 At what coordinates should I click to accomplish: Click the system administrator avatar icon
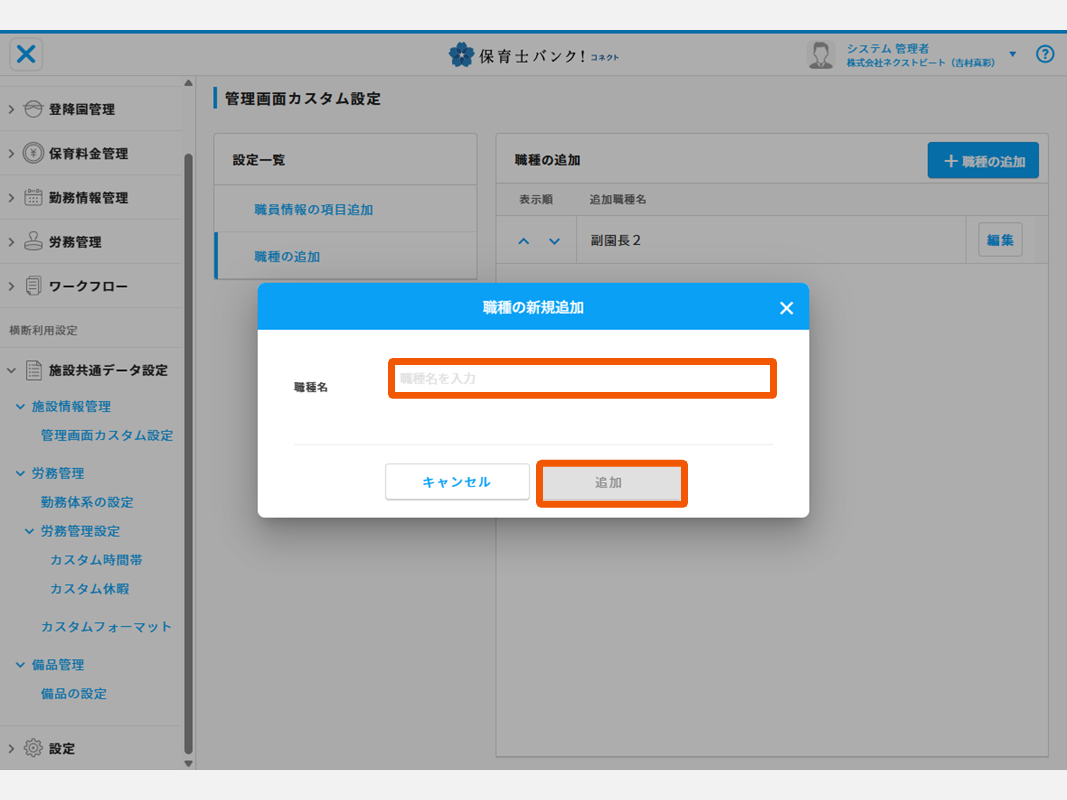click(821, 55)
